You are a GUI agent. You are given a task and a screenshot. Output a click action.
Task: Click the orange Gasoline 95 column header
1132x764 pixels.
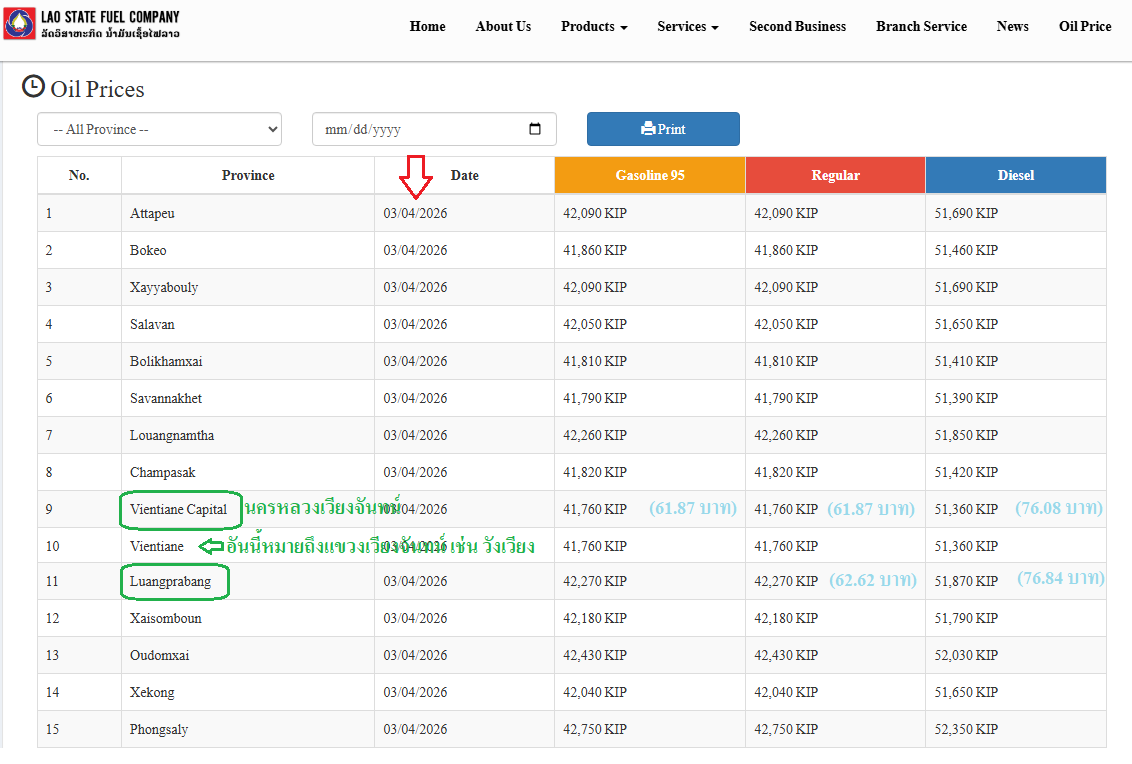(650, 175)
